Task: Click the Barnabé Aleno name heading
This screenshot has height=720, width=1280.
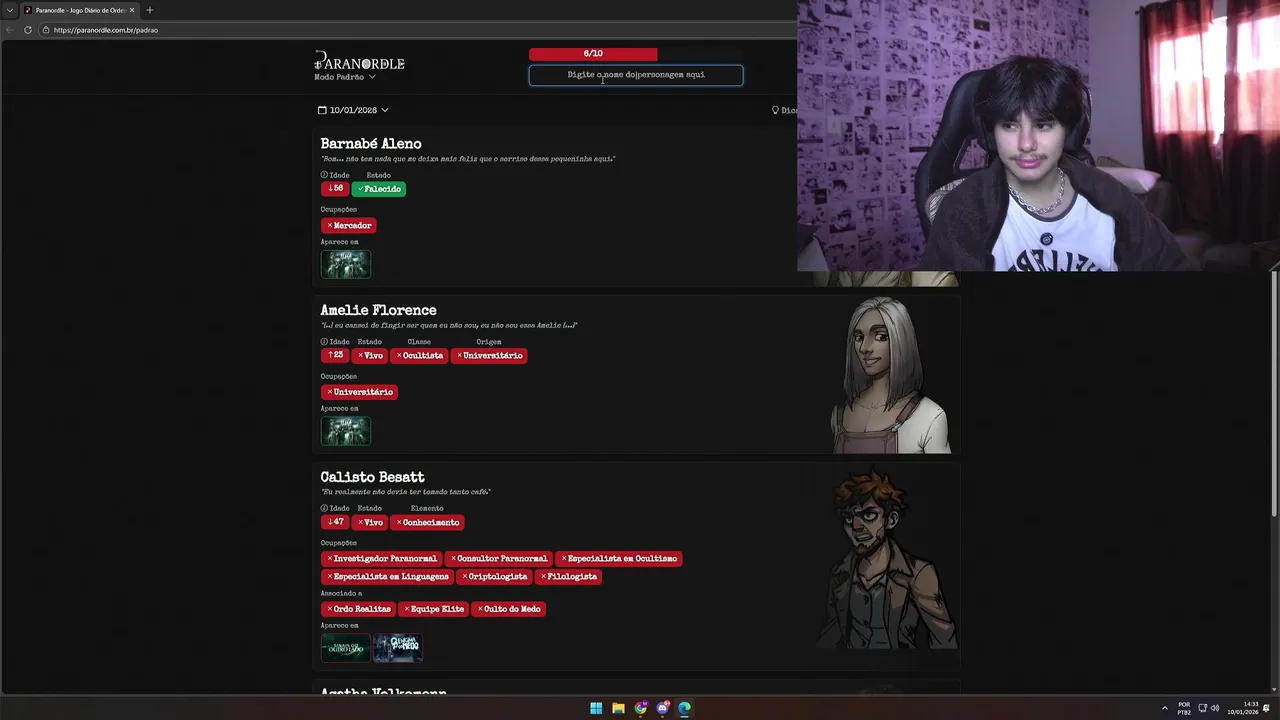Action: click(x=371, y=144)
